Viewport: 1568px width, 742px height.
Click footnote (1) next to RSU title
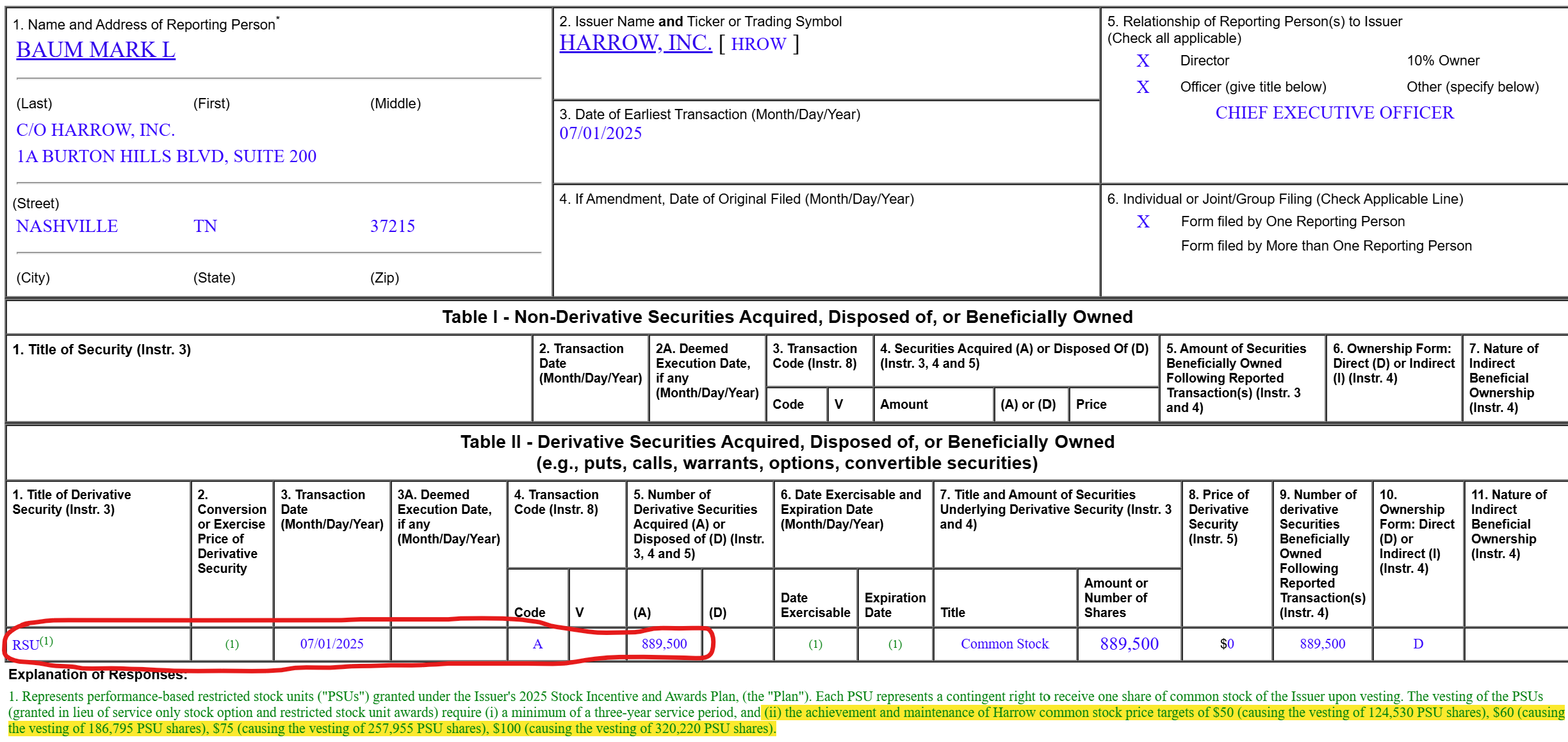coord(47,641)
